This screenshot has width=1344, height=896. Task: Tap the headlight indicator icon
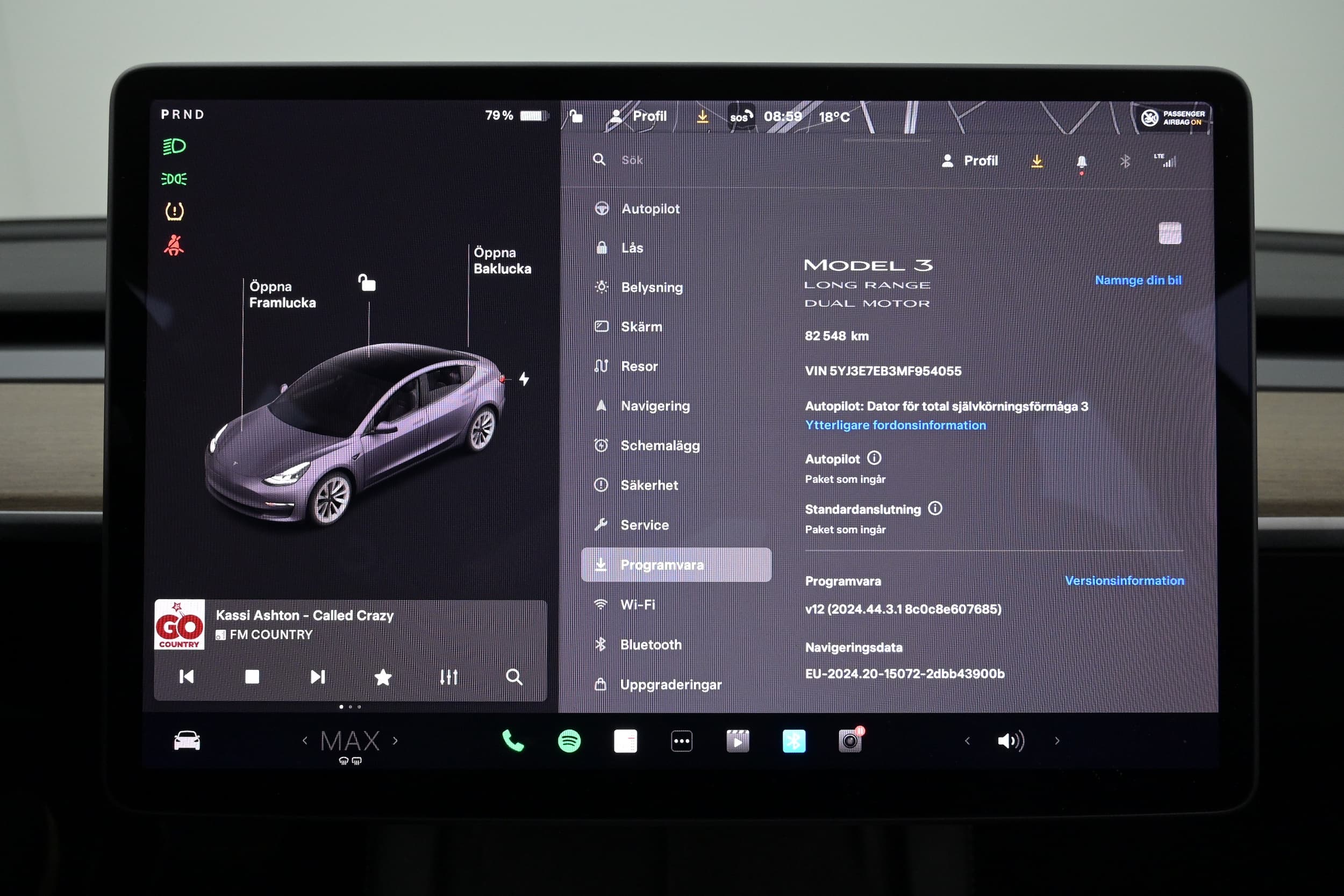click(174, 146)
